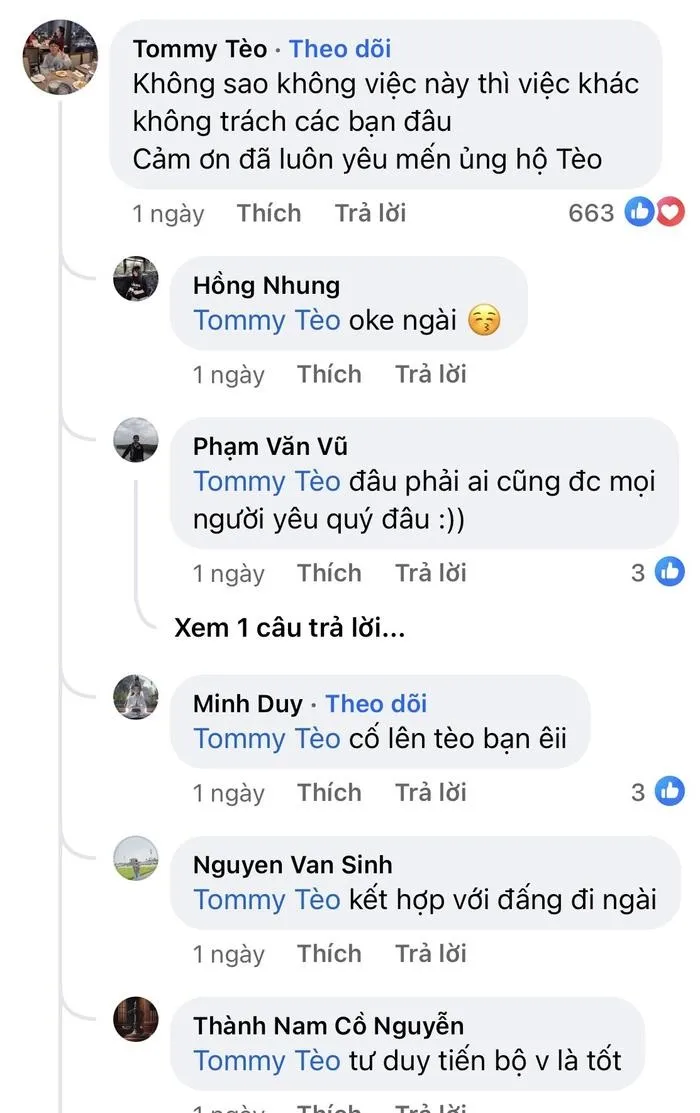700x1113 pixels.
Task: Reply to Thành Nam Cồ Nguyễn with Trả lời
Action: 430,1108
